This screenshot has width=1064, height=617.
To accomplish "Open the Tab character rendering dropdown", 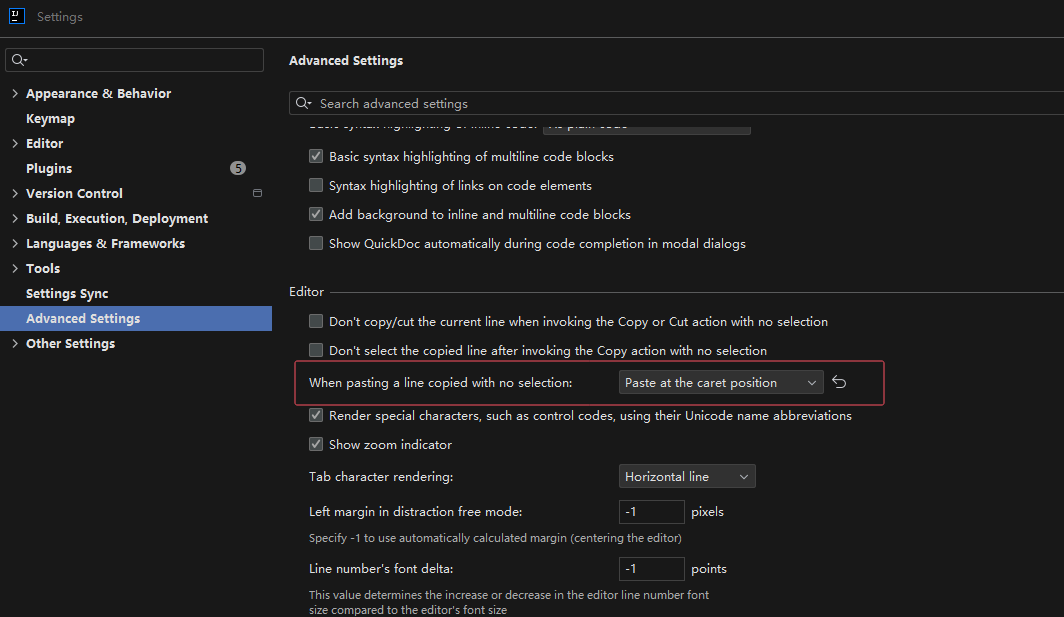I will click(x=686, y=477).
